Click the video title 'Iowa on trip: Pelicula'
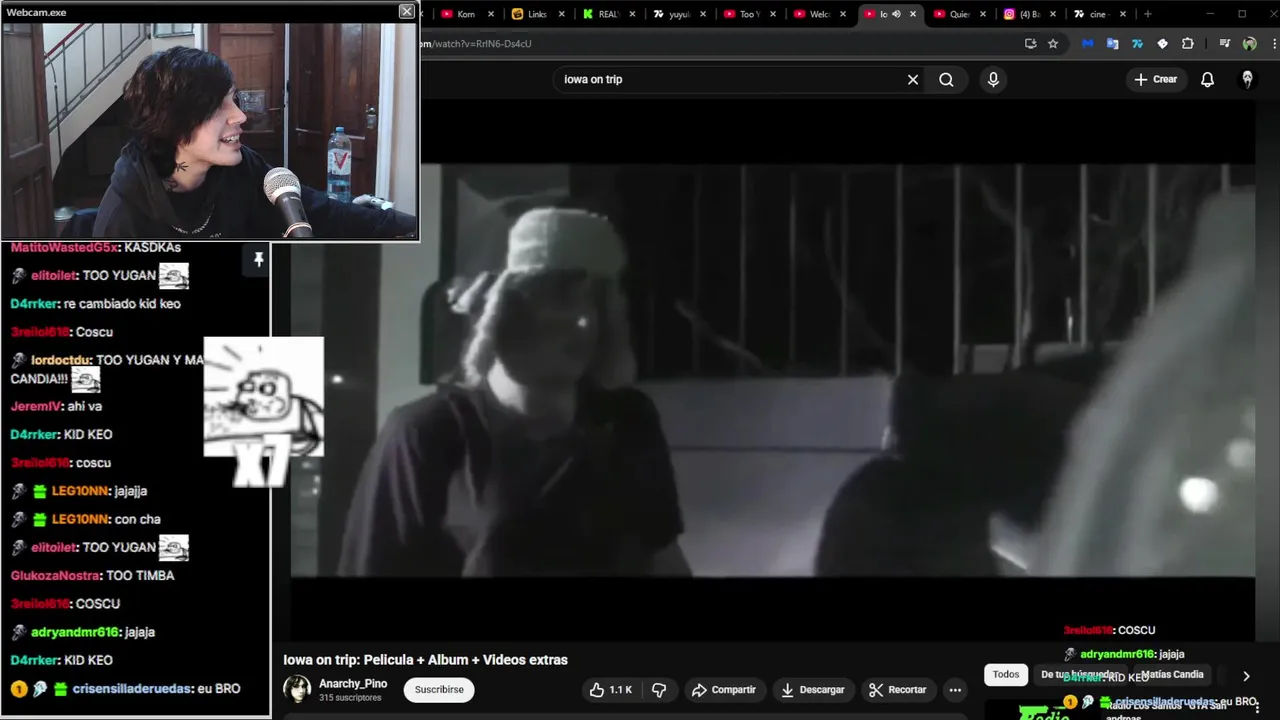 [425, 660]
